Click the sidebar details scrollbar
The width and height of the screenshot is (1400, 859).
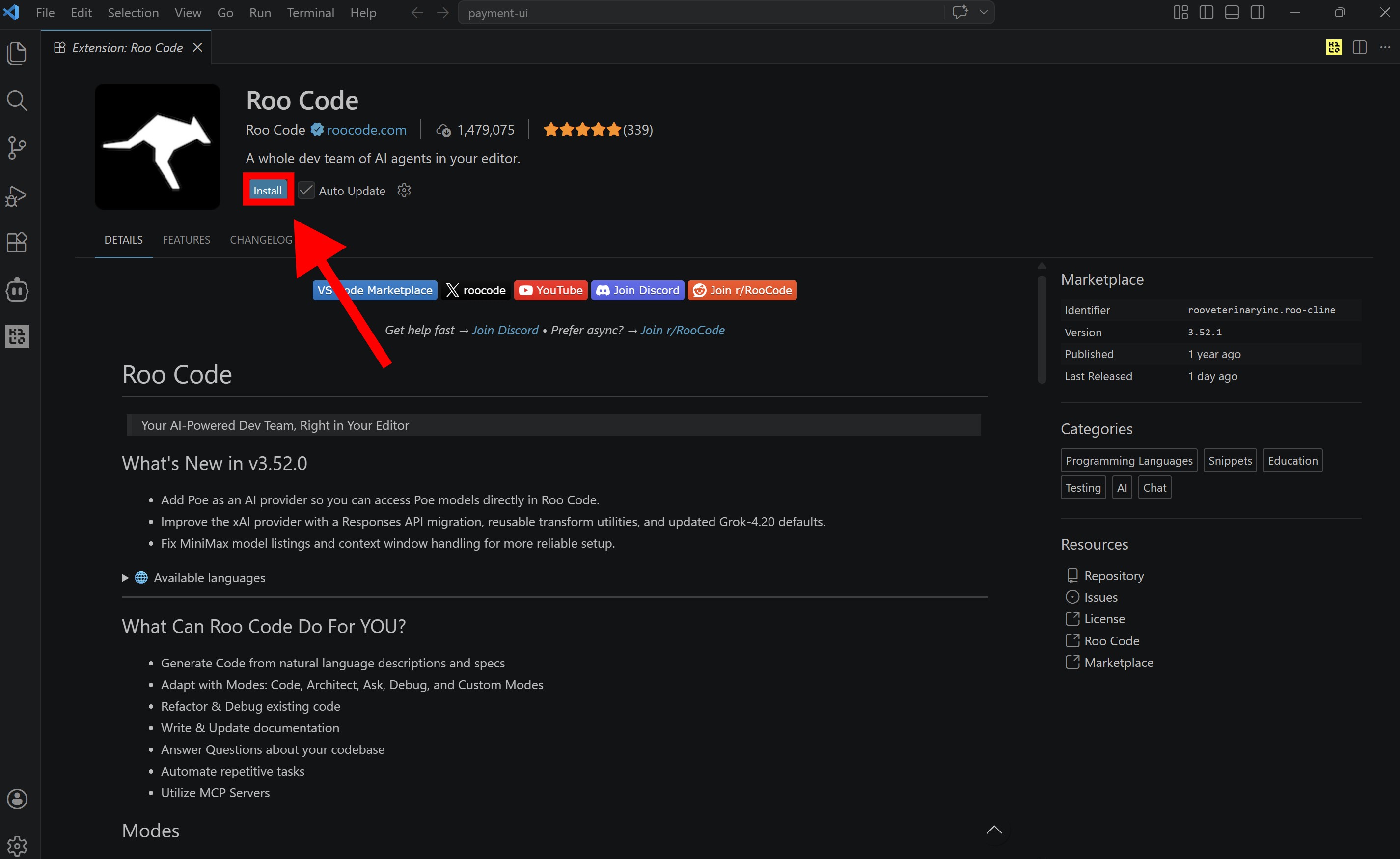1042,330
